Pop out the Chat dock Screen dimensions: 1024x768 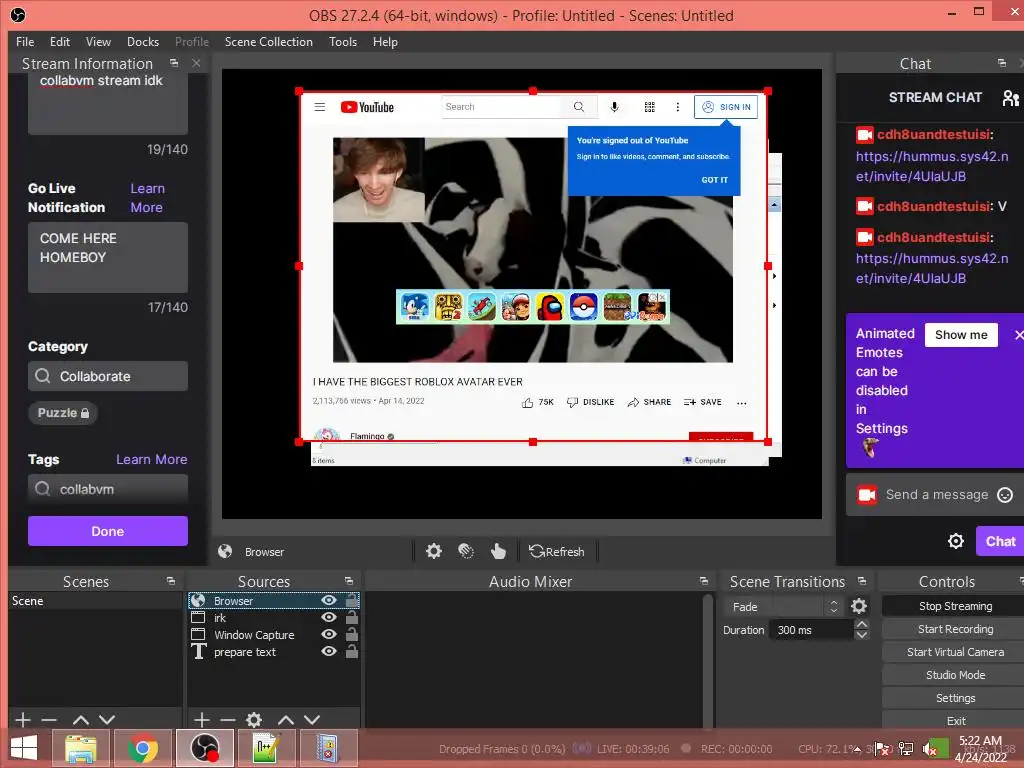(1002, 63)
